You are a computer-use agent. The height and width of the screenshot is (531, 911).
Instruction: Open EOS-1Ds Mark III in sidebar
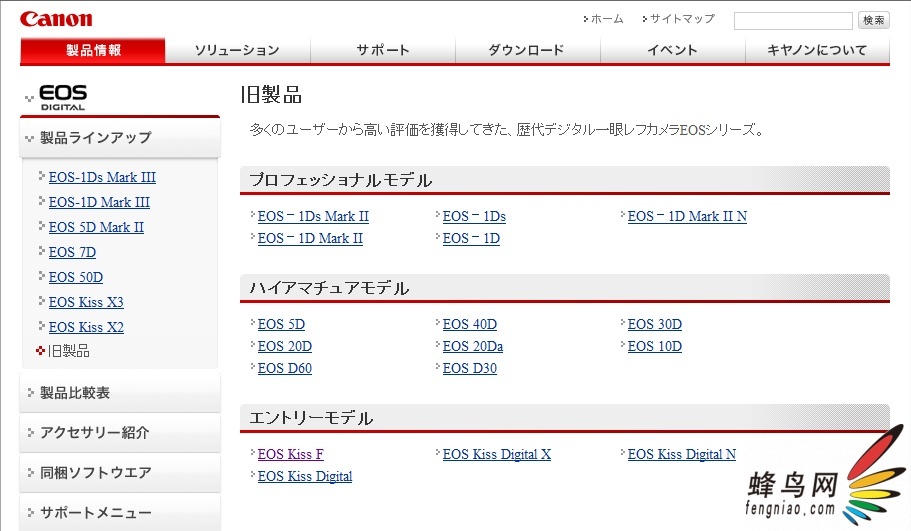[x=102, y=177]
